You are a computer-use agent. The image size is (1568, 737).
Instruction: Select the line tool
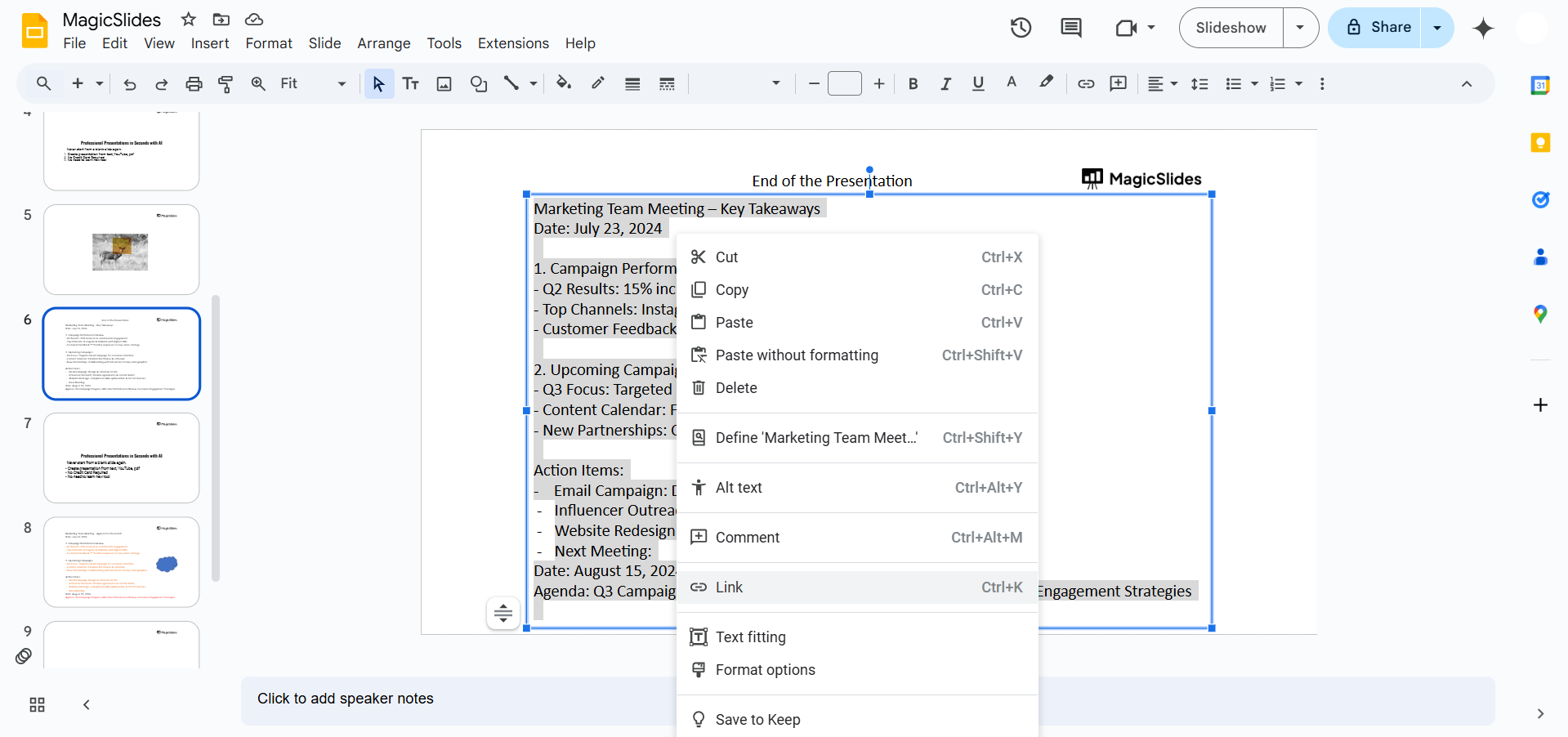(511, 83)
